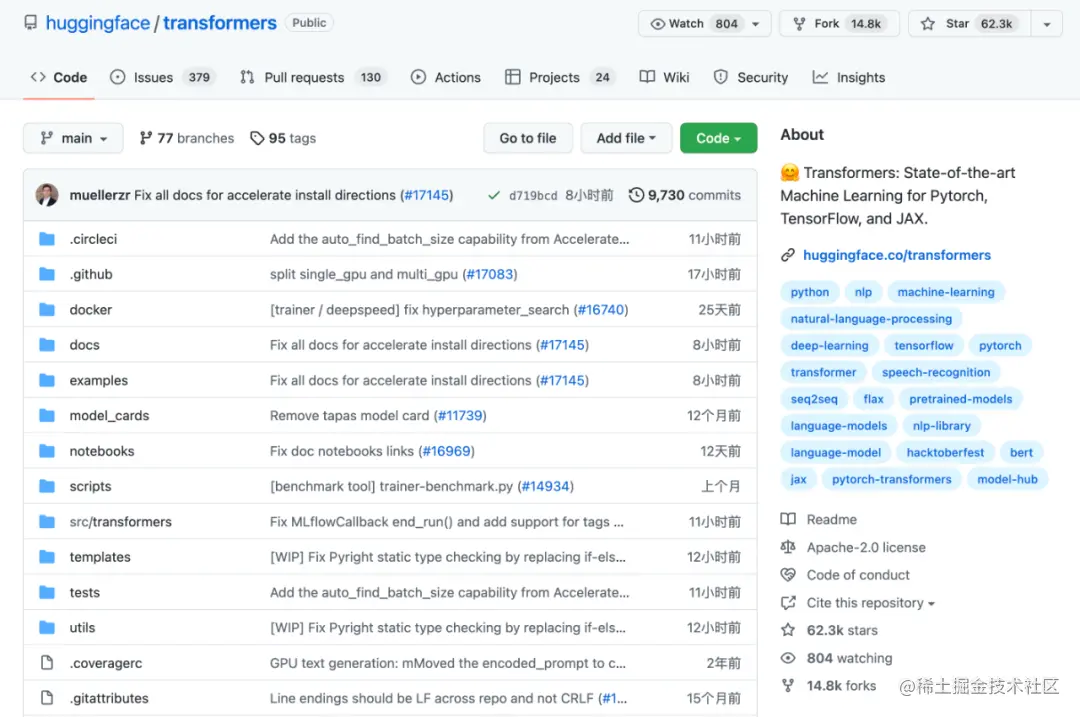Switch to the Issues tab
The width and height of the screenshot is (1080, 717).
163,78
